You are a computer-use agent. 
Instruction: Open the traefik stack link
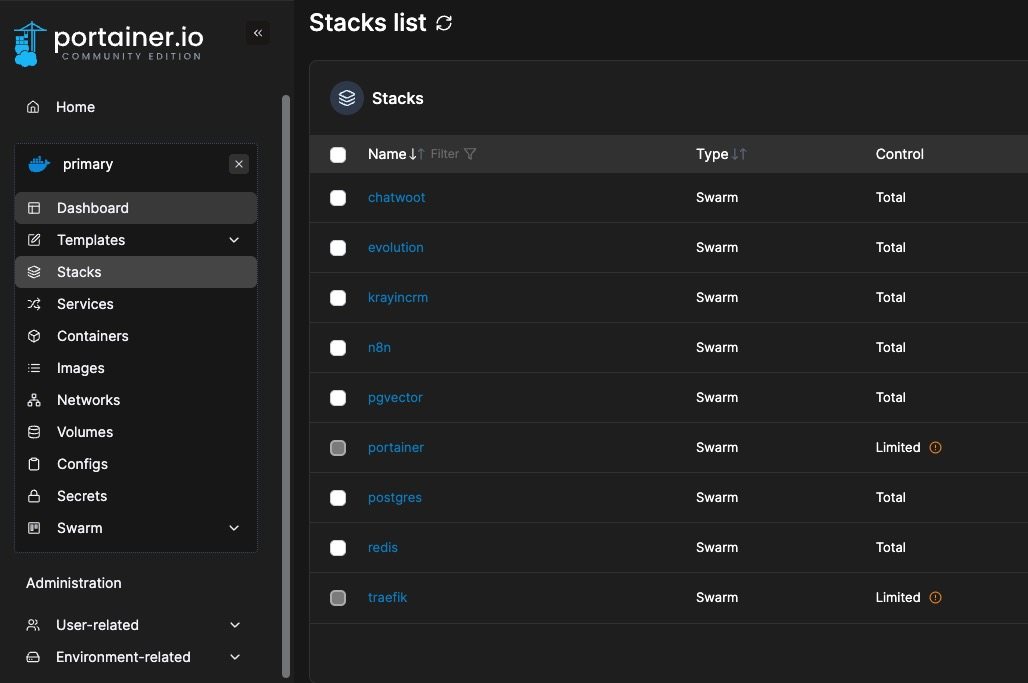pyautogui.click(x=387, y=597)
